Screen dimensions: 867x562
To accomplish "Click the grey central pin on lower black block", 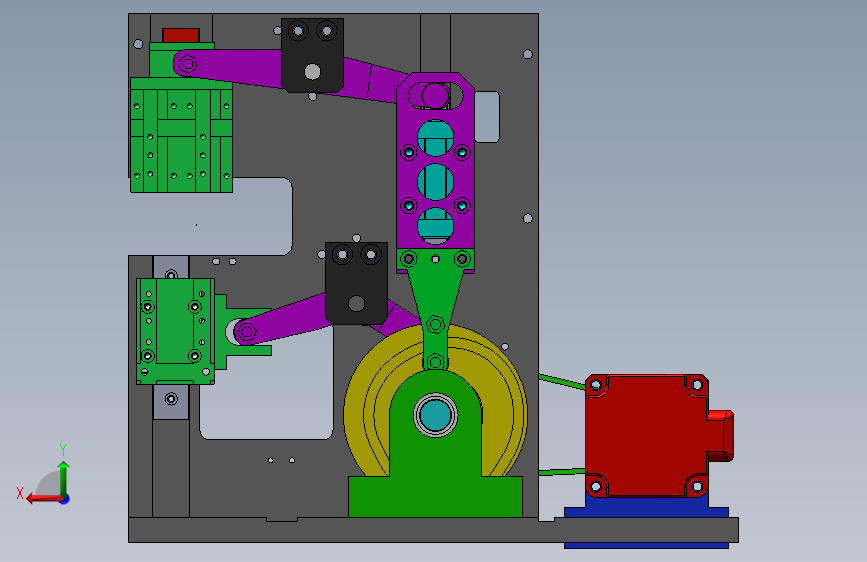I will [x=356, y=304].
